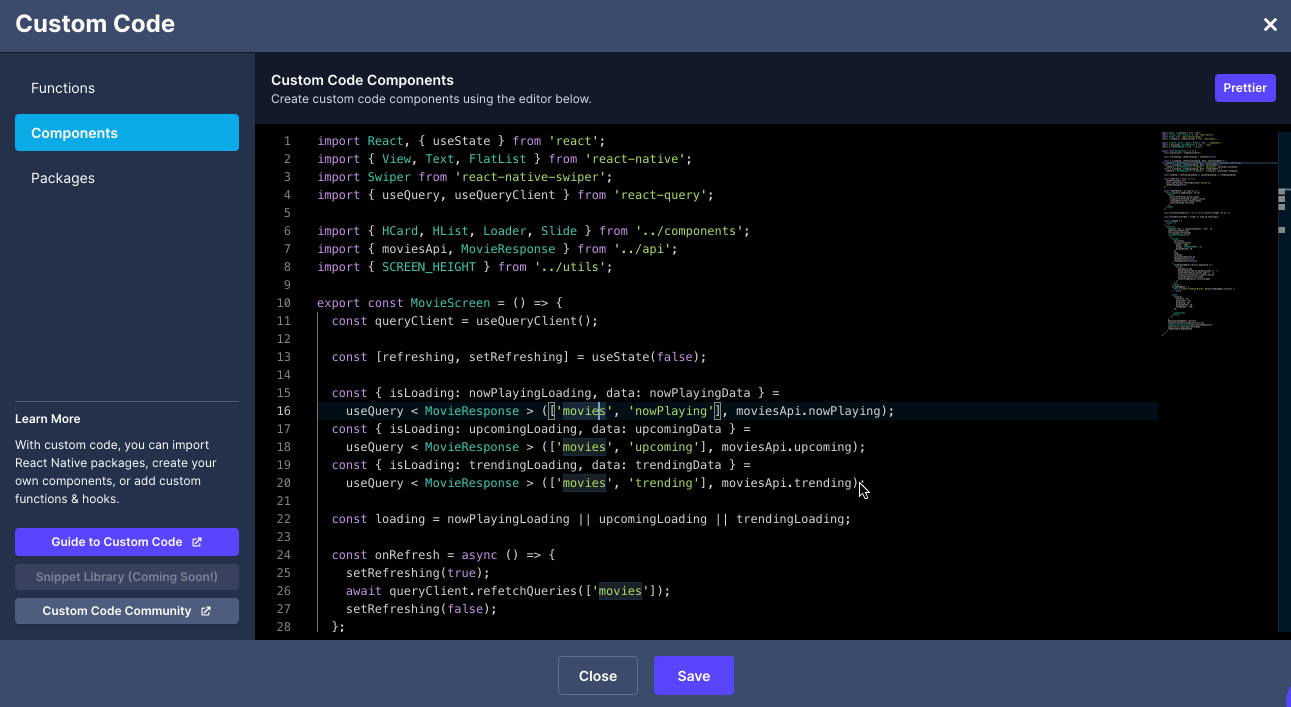Click 'HCard, HList, Loader, Slide' import line
Screen dimensions: 1291x707
[x=533, y=231]
